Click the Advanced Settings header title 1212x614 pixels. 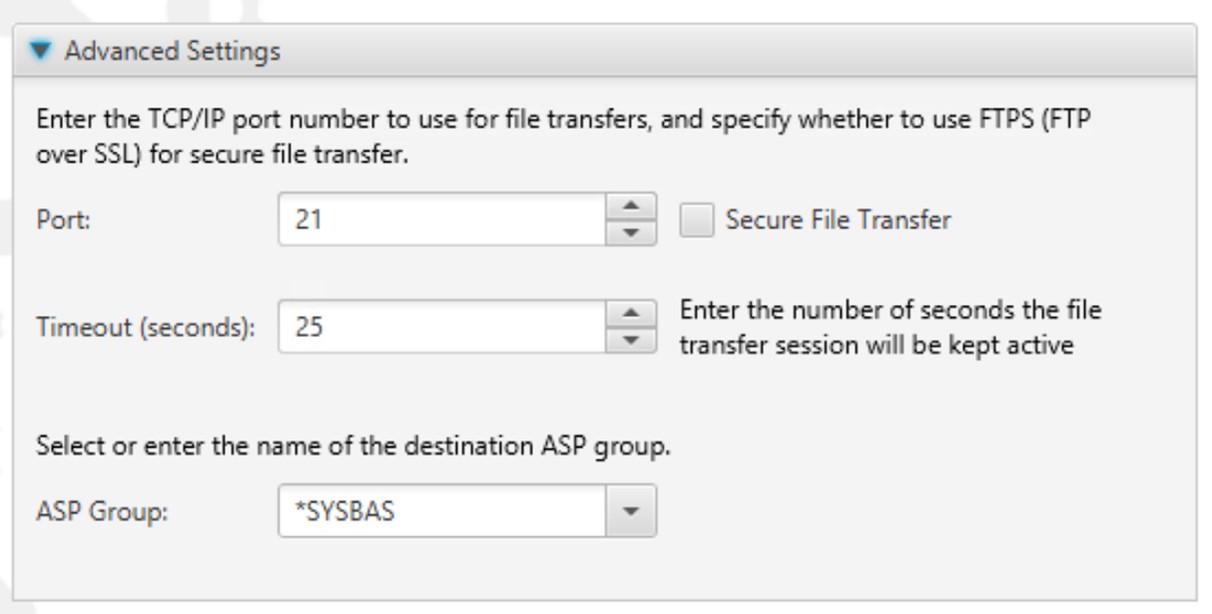[x=172, y=50]
